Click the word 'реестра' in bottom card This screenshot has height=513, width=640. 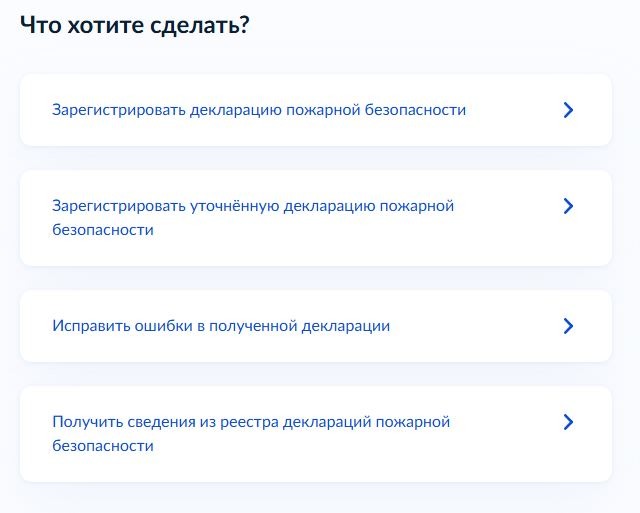pos(249,422)
